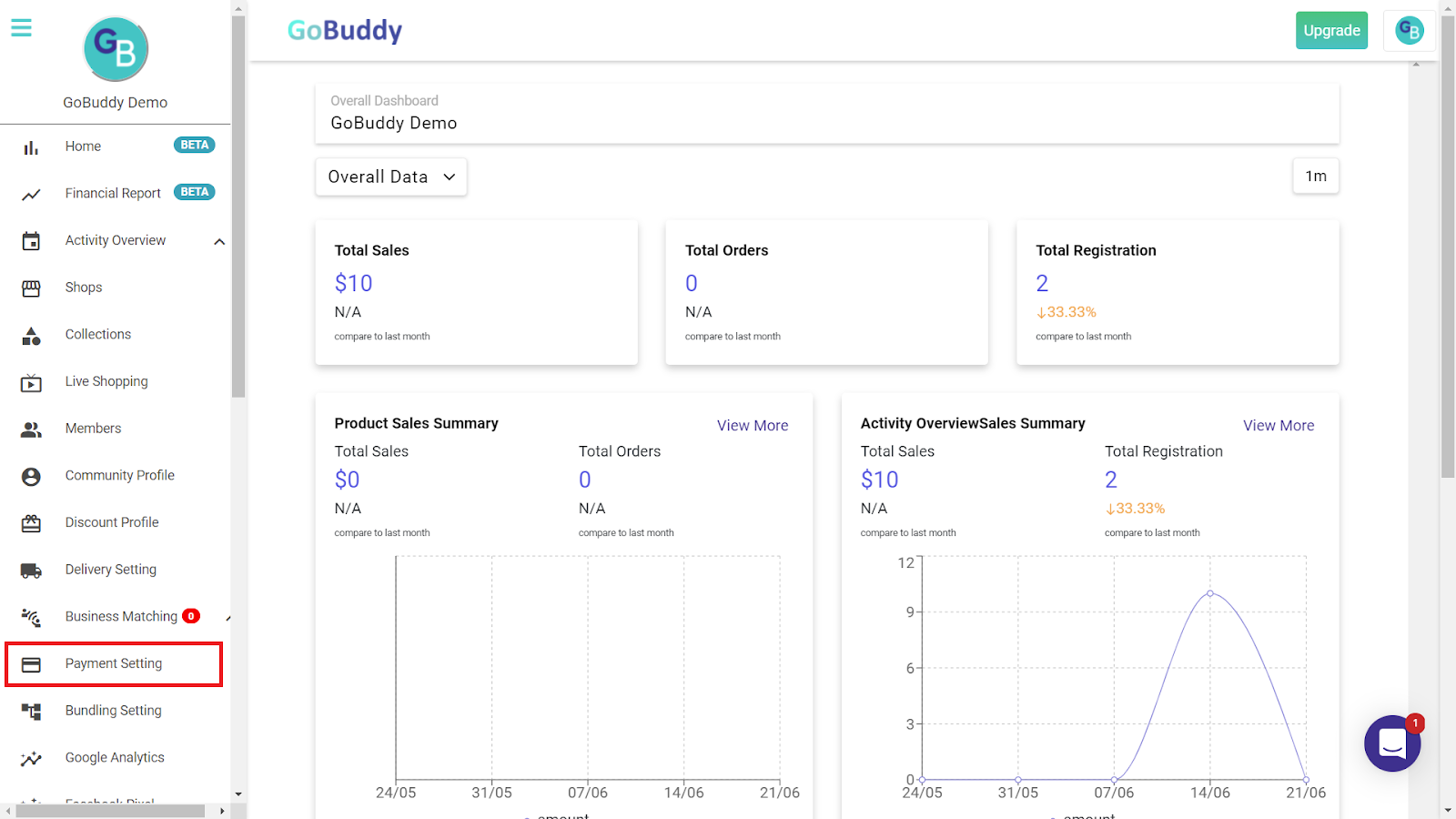Click the sidebar scroll right arrow
Viewport: 1456px width, 819px height.
point(222,811)
